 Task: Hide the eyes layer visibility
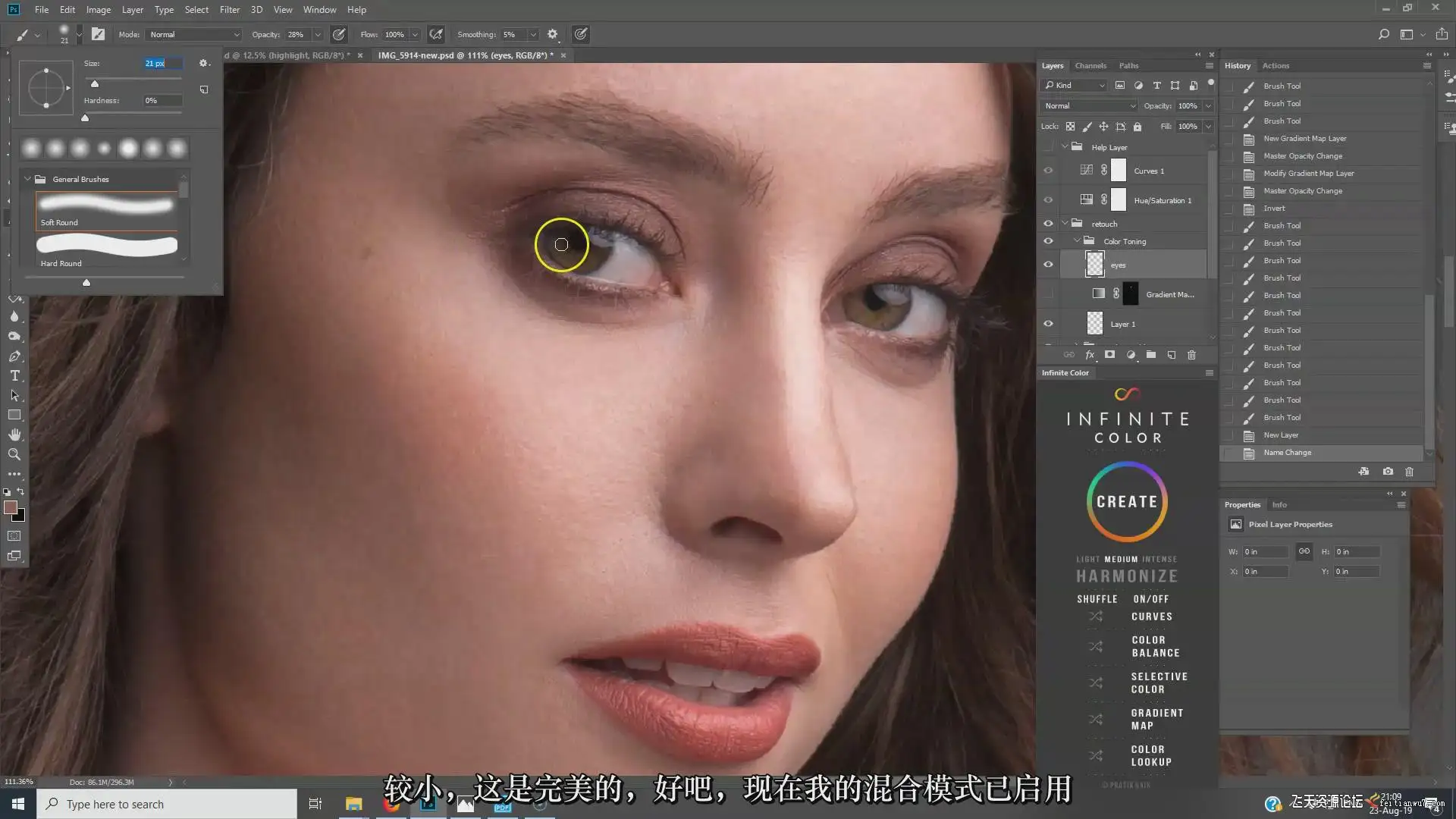(1048, 265)
